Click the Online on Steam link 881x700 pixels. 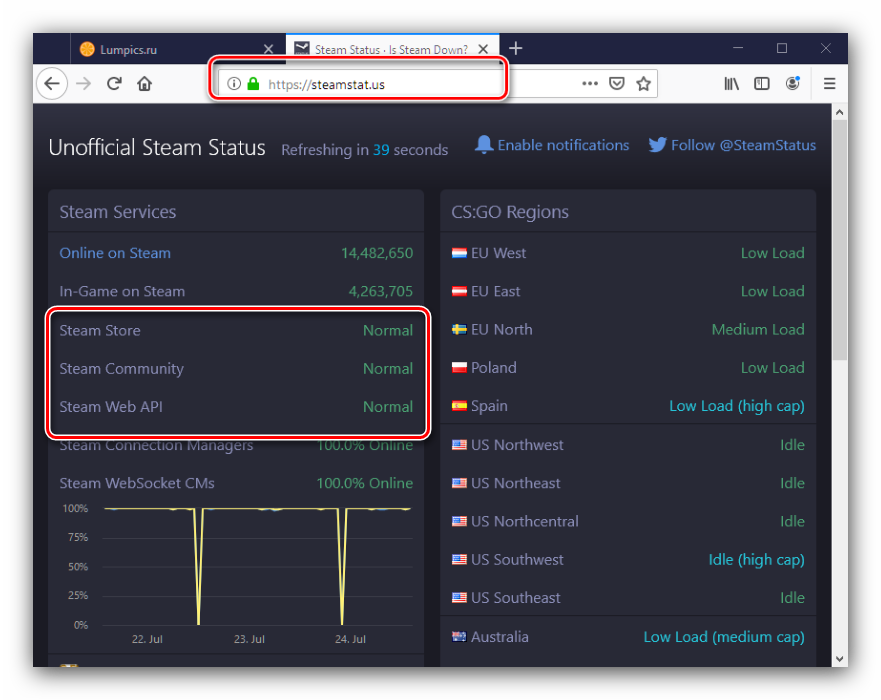coord(115,253)
